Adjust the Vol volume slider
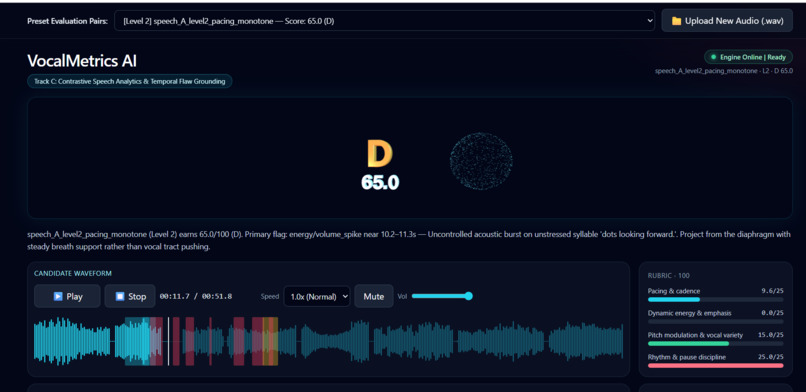This screenshot has width=806, height=392. (442, 296)
